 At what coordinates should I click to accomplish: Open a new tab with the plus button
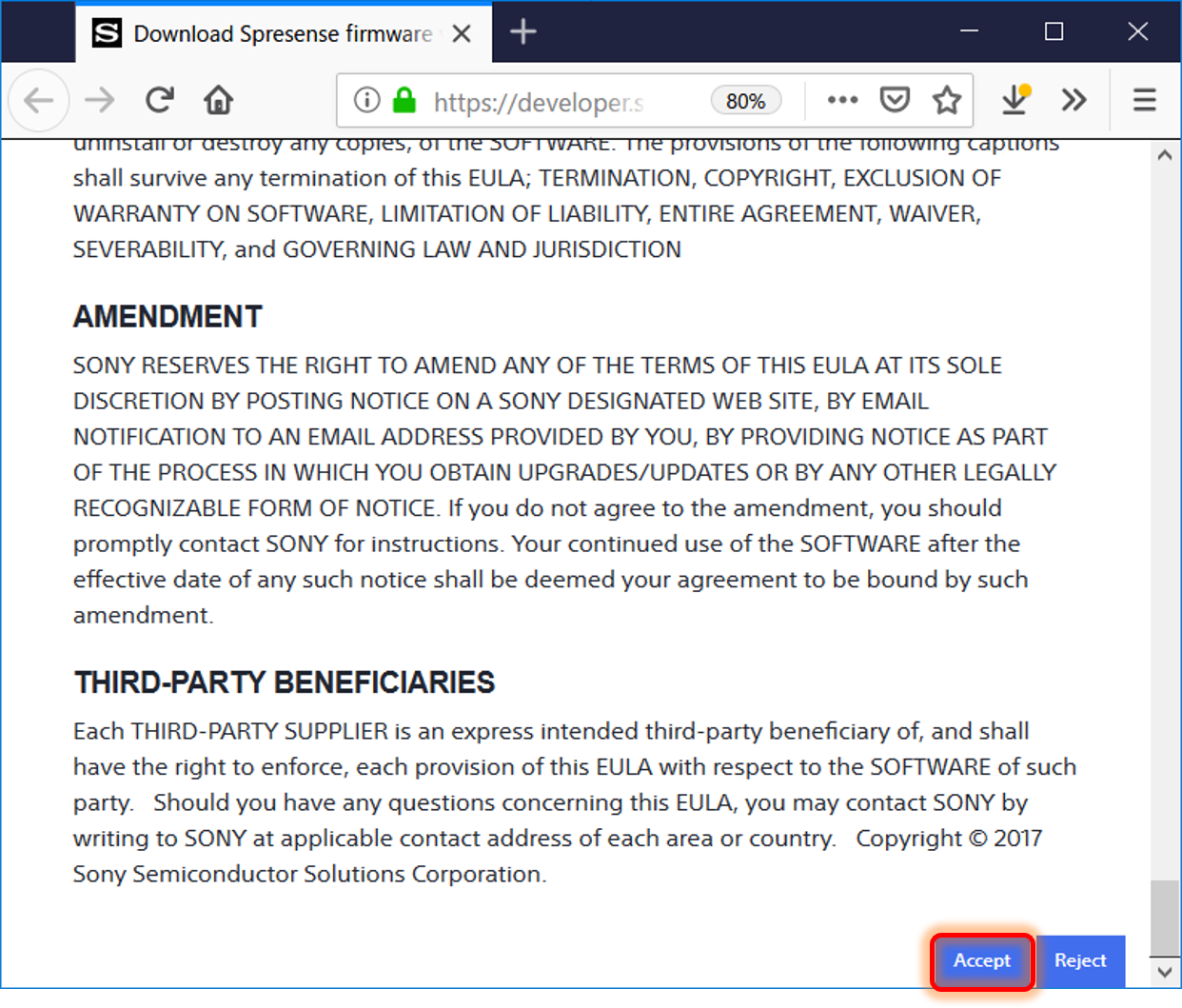[522, 31]
